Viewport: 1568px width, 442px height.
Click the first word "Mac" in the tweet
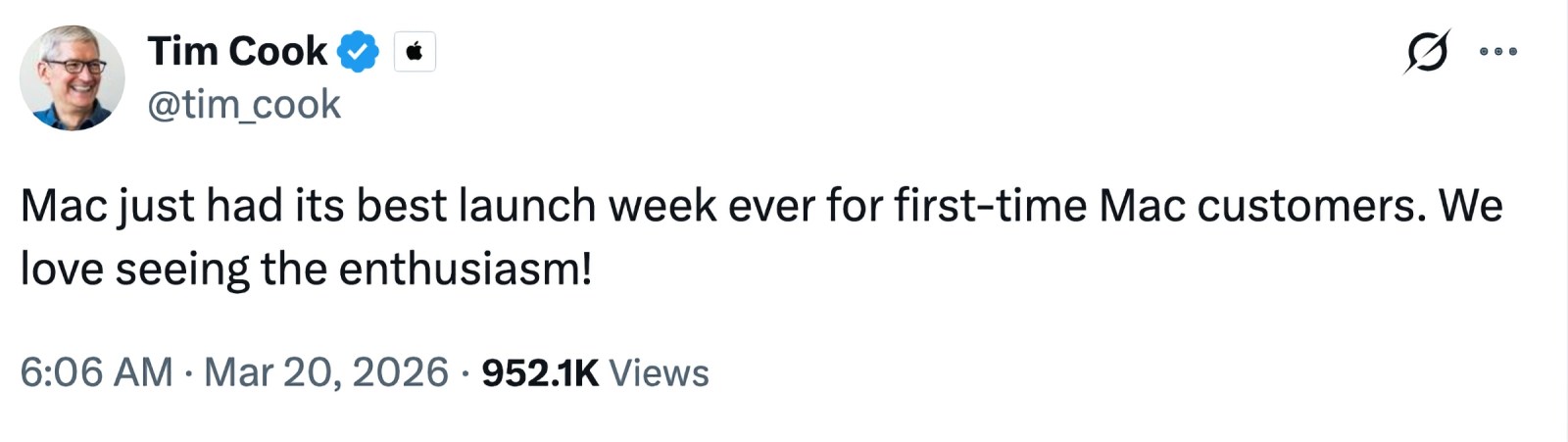(x=63, y=206)
